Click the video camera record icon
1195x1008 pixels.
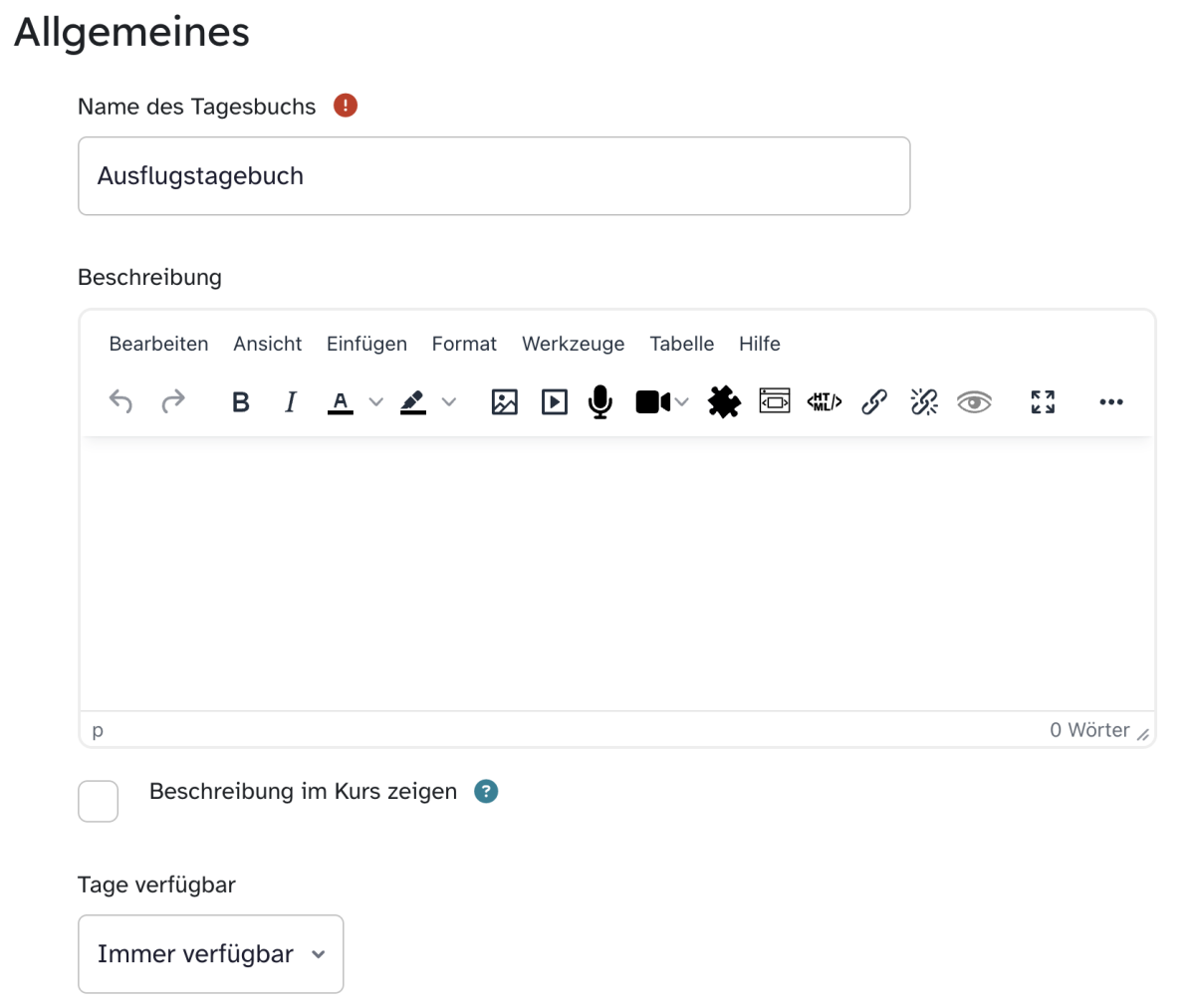point(653,401)
